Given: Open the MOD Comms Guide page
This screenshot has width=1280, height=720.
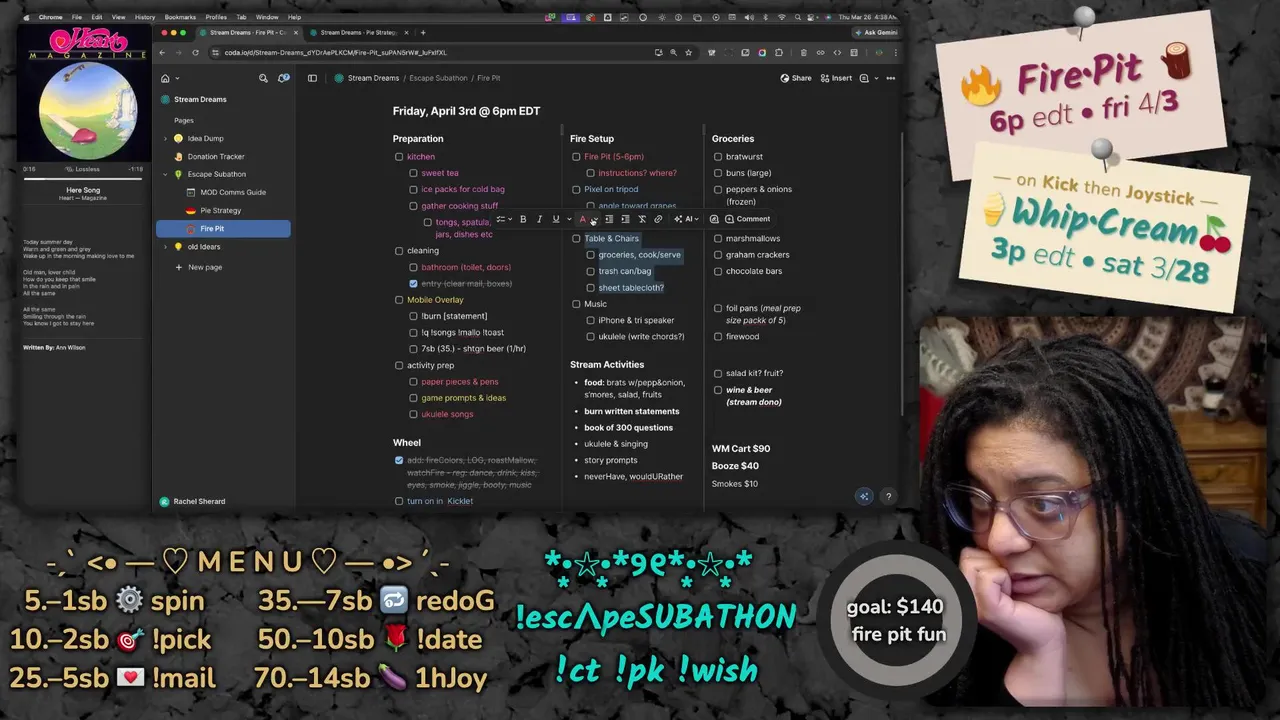Looking at the screenshot, I should [233, 192].
